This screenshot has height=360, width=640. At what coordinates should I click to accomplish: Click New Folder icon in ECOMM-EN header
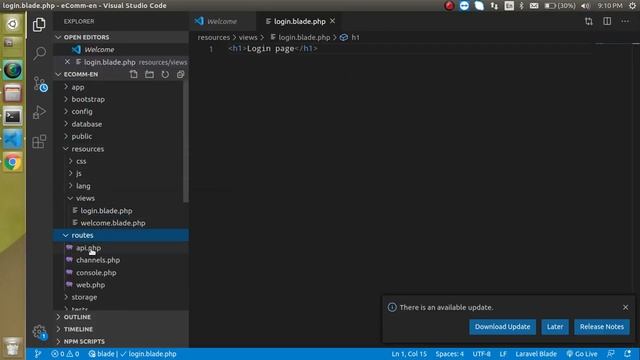(149, 74)
